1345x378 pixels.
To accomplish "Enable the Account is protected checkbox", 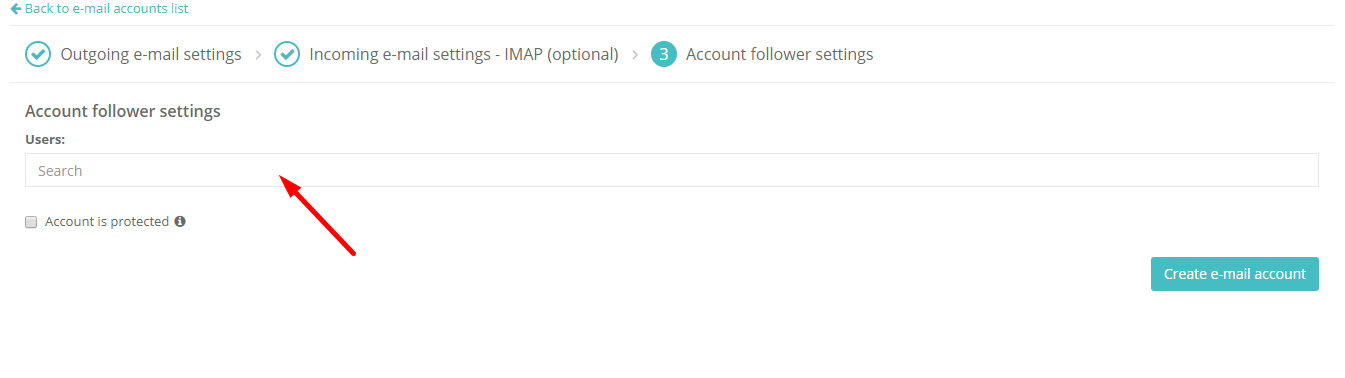I will pyautogui.click(x=31, y=222).
